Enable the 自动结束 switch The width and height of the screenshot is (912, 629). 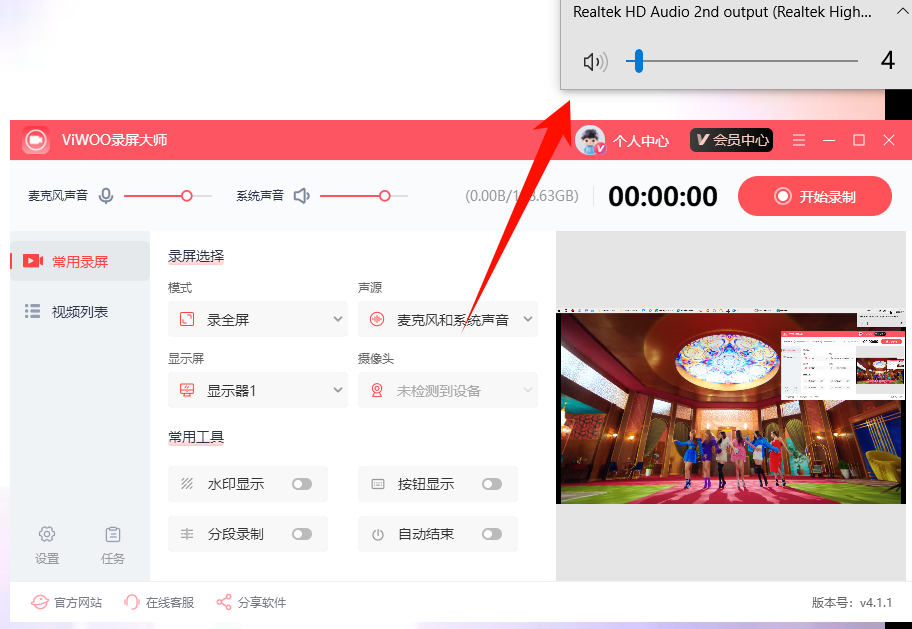[491, 534]
